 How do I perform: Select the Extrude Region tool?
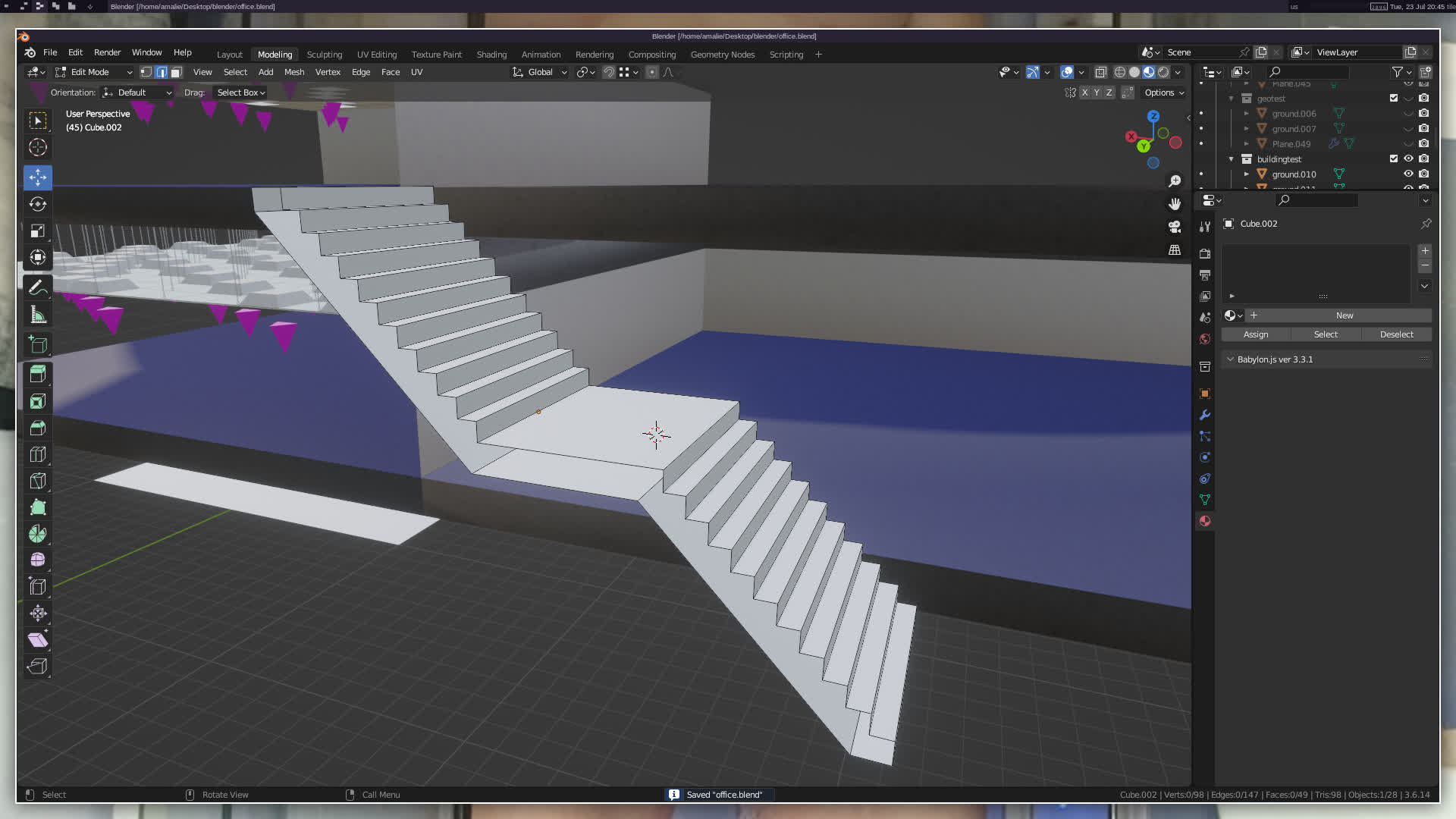tap(37, 374)
